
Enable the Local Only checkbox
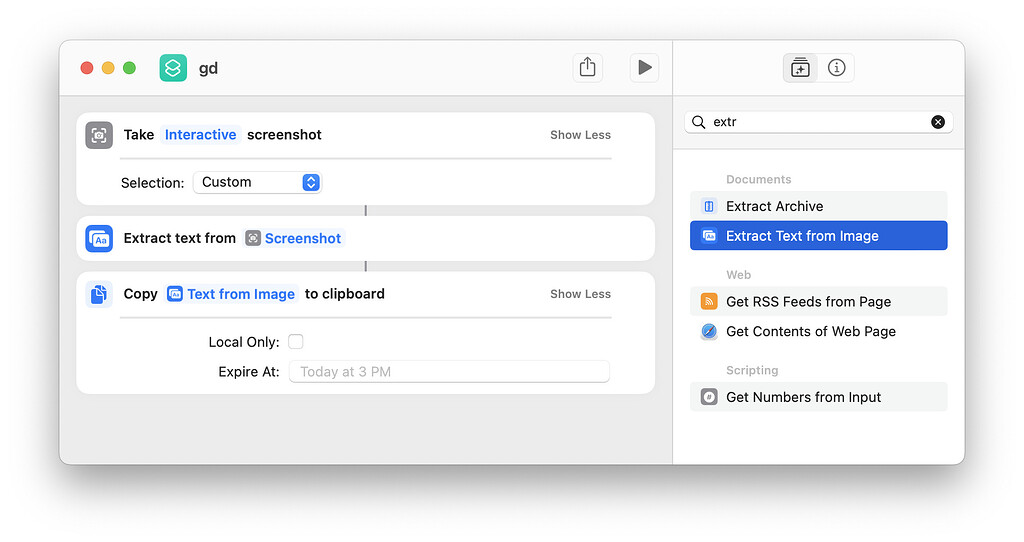(x=295, y=342)
